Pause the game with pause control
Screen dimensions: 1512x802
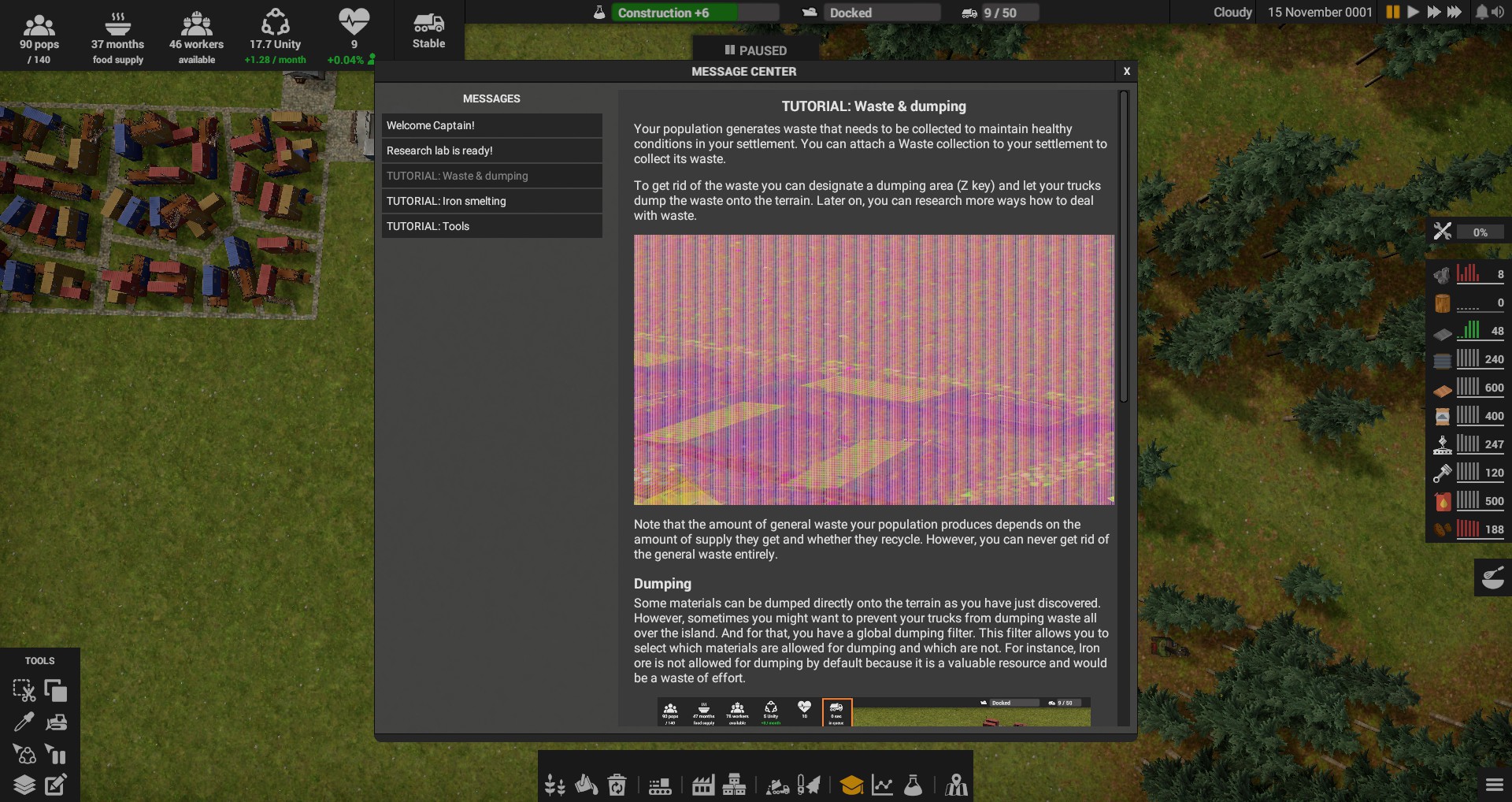[x=1392, y=12]
